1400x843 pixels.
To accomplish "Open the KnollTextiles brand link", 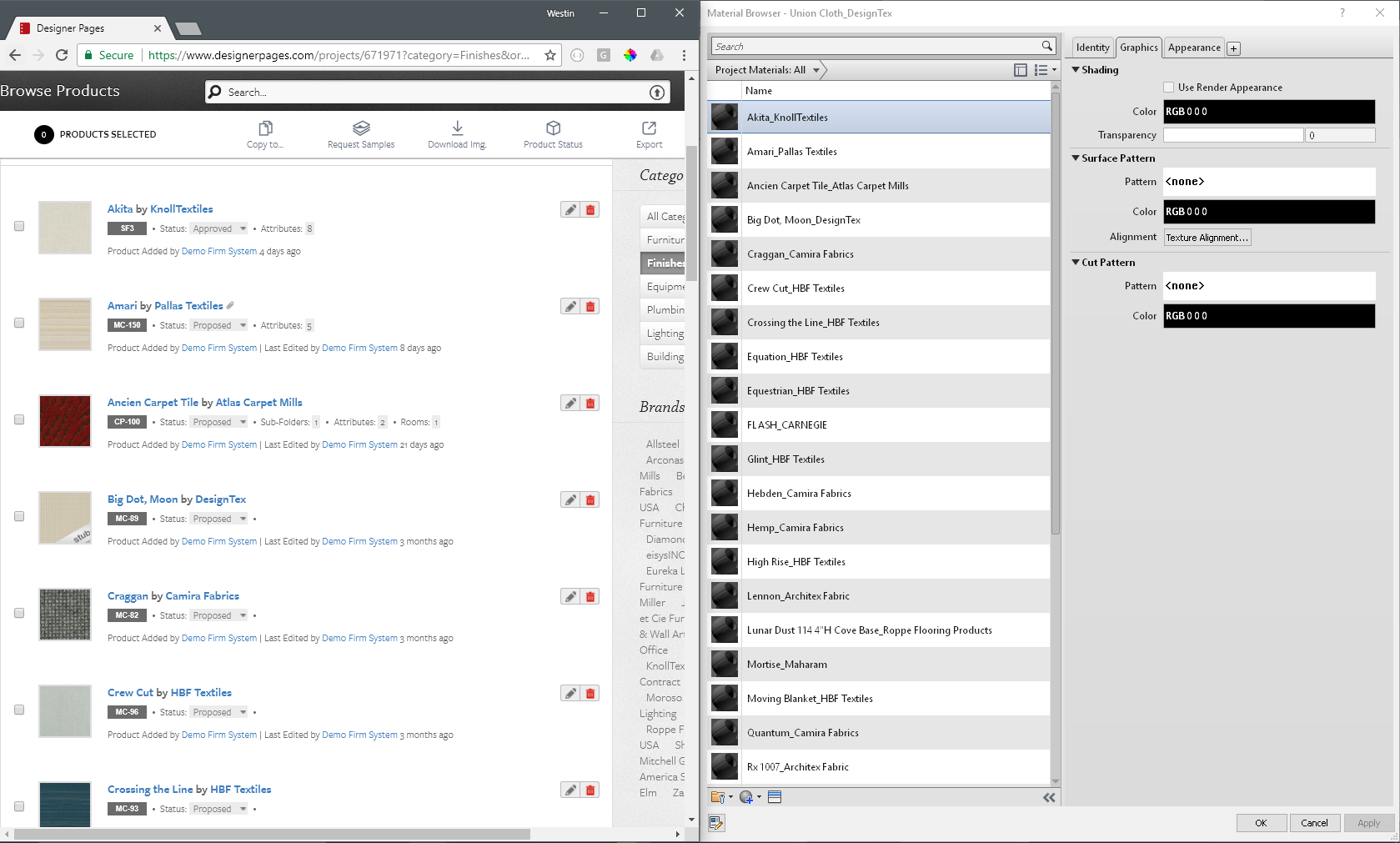I will pyautogui.click(x=182, y=209).
